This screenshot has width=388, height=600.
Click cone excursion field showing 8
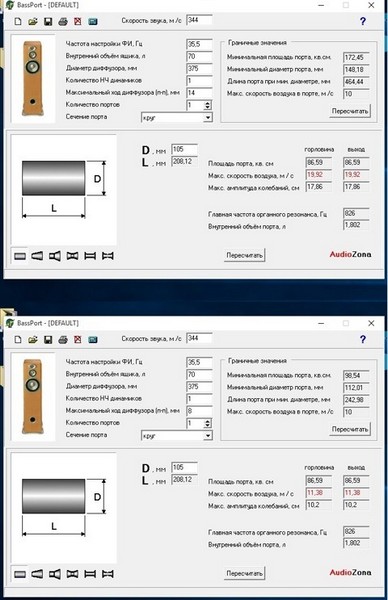coord(199,411)
